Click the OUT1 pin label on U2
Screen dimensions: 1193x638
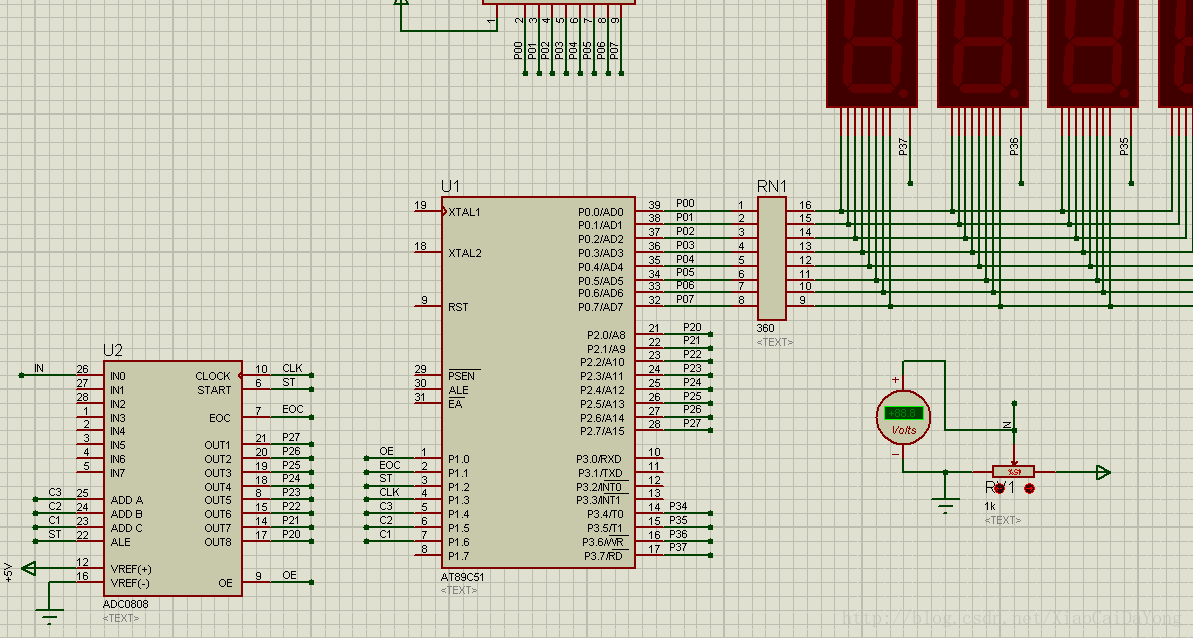(218, 446)
